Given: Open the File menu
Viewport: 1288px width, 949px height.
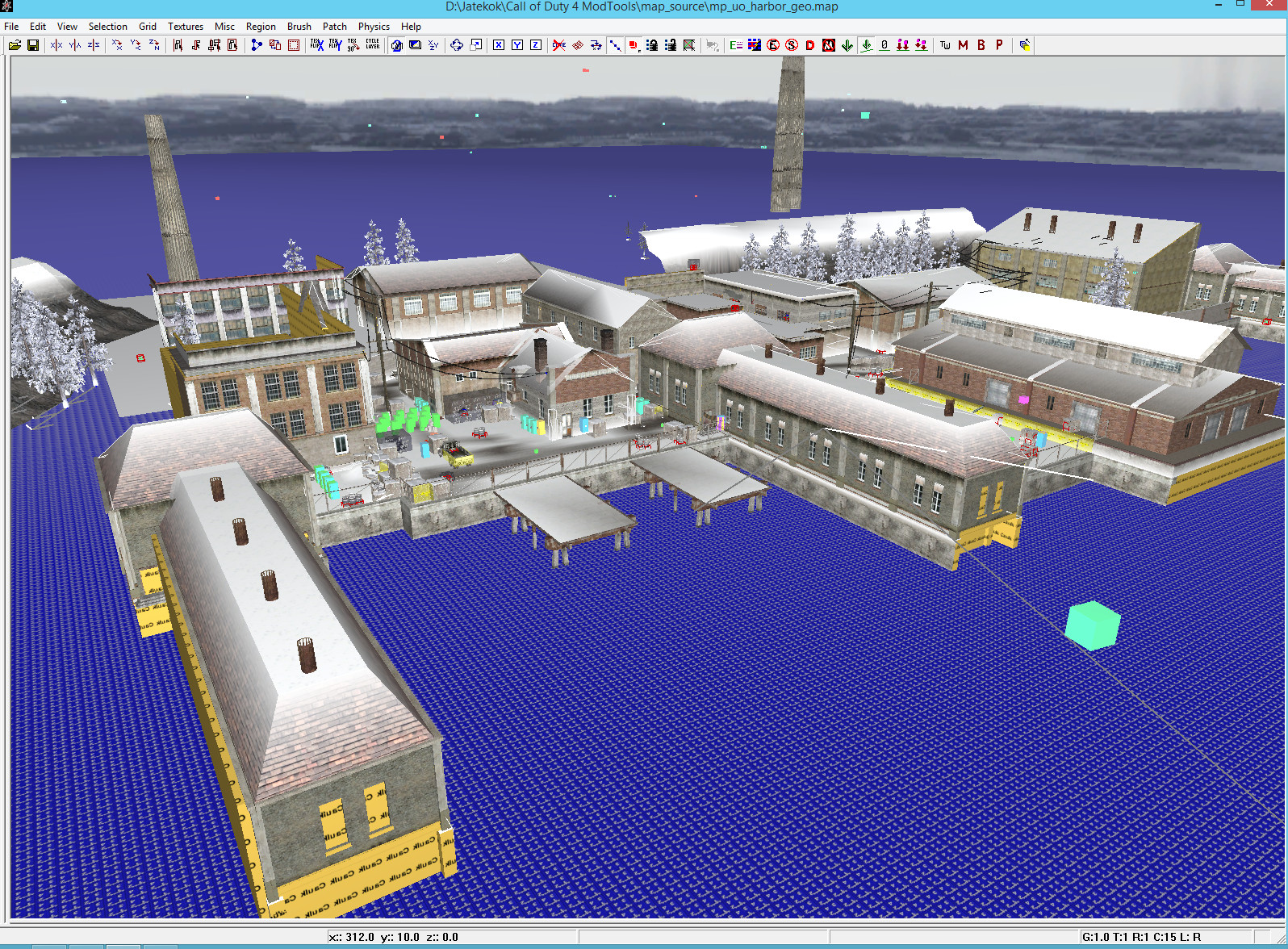Looking at the screenshot, I should [11, 27].
